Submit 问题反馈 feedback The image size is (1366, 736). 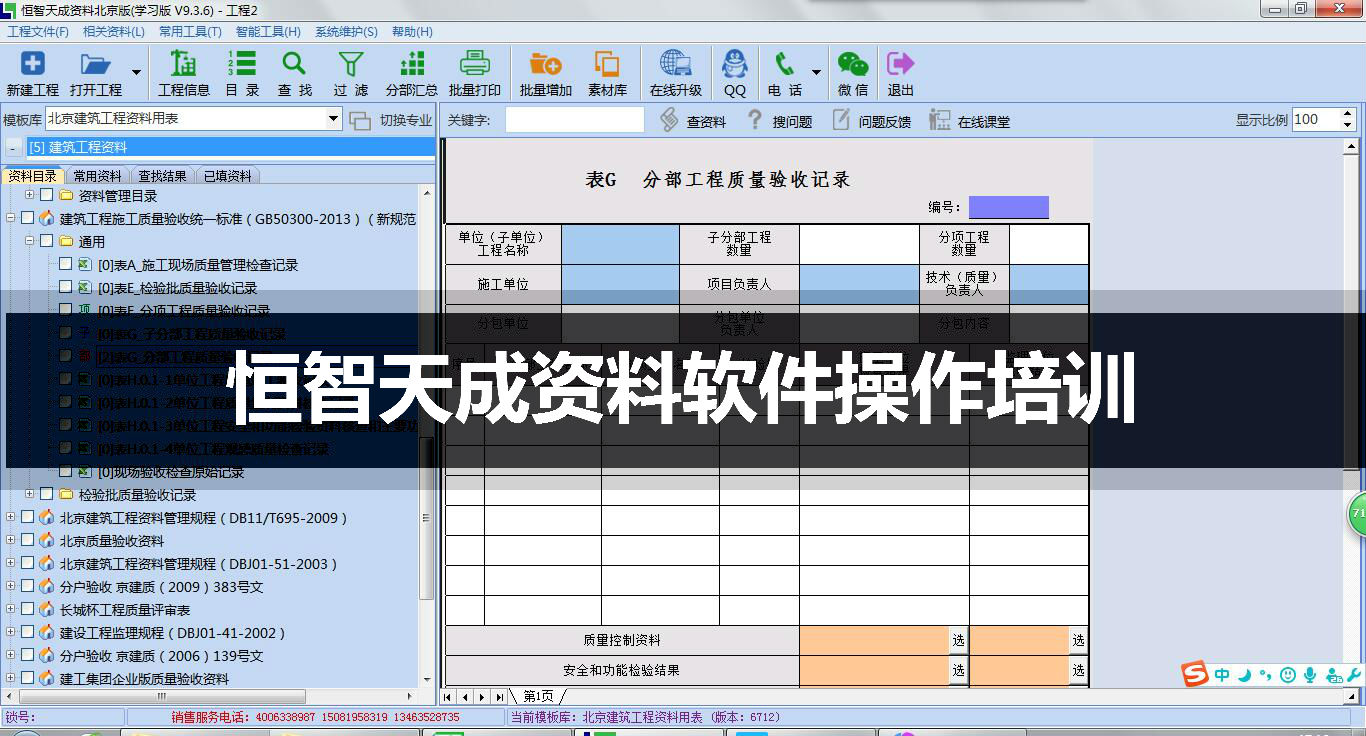pos(871,120)
